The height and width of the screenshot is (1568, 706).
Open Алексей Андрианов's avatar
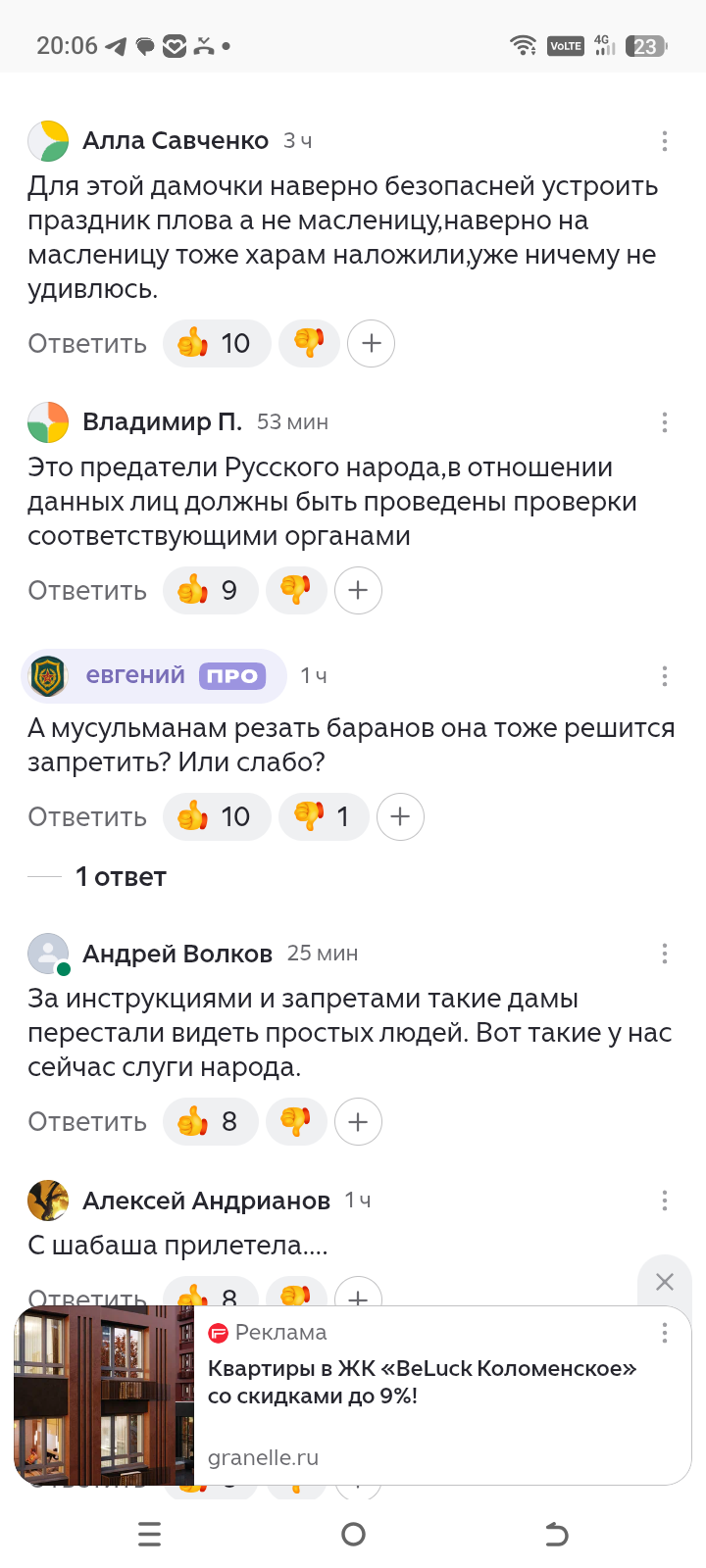click(48, 1200)
